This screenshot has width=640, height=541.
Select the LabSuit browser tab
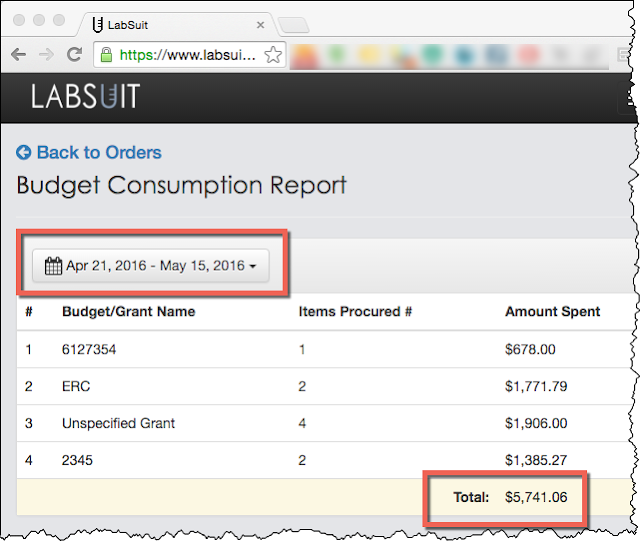click(170, 23)
